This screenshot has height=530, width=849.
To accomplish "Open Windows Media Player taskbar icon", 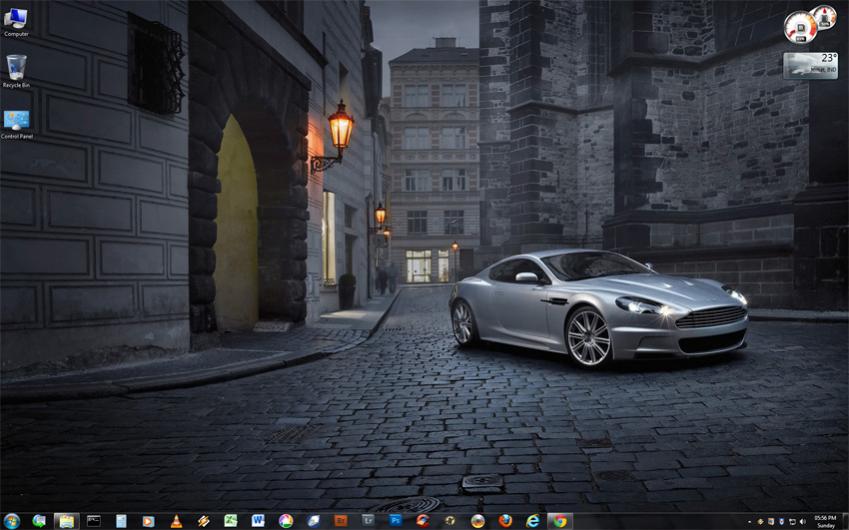I will click(x=148, y=521).
